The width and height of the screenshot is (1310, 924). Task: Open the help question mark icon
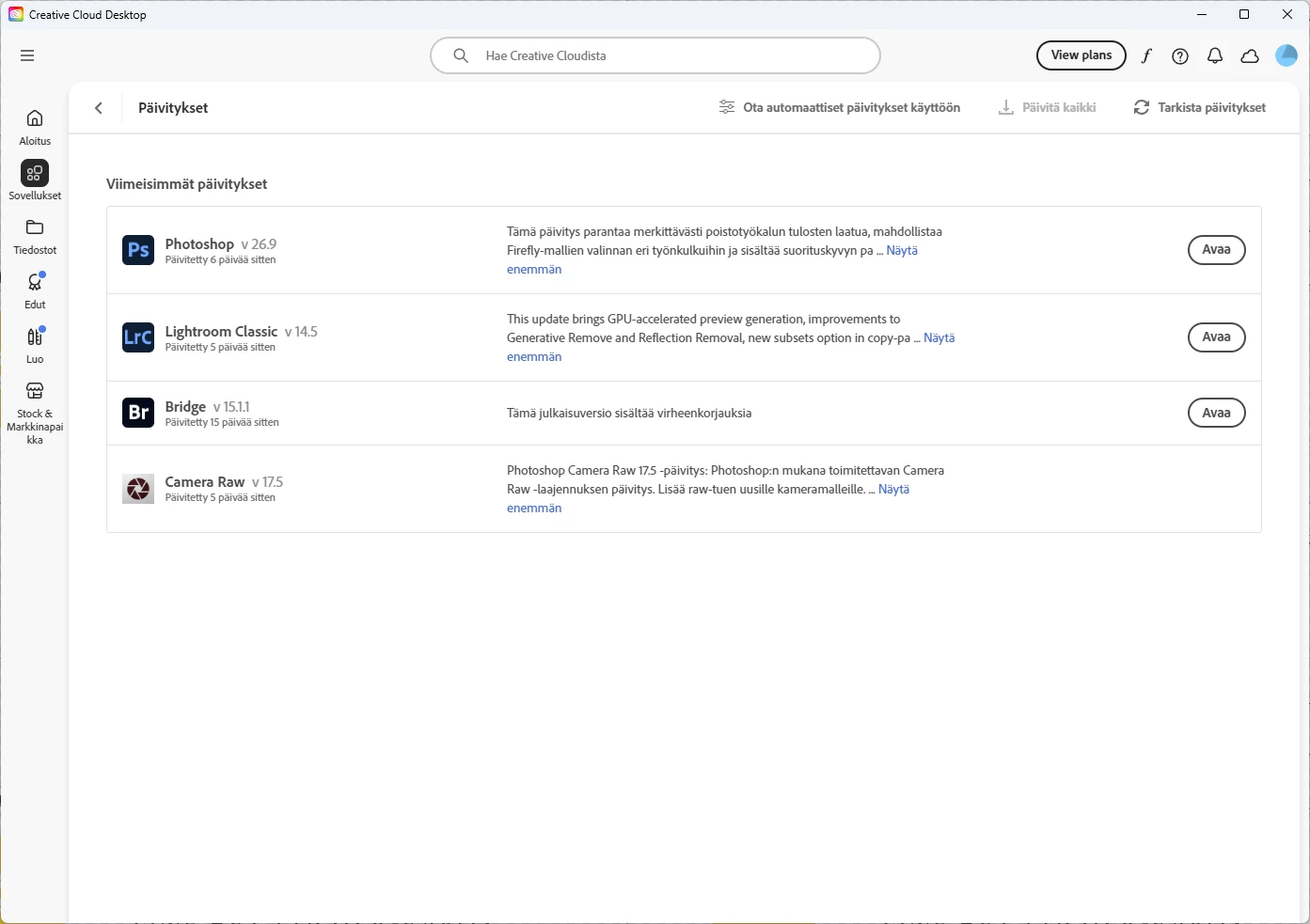1180,56
